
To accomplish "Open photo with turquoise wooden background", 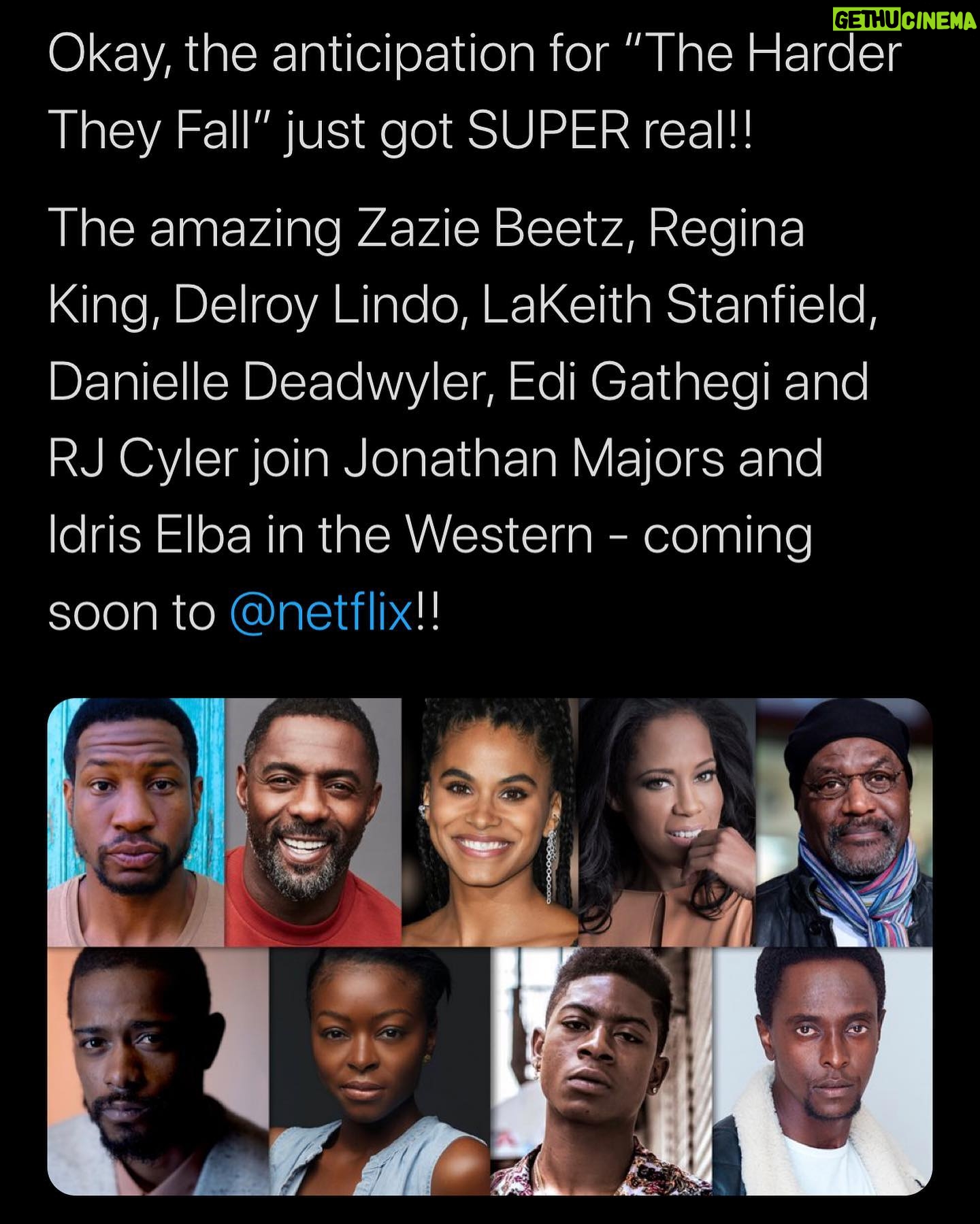I will pyautogui.click(x=136, y=822).
